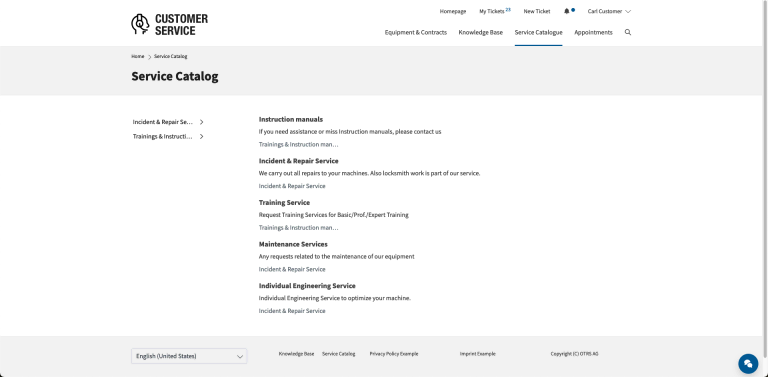Expand the Carl Customer user menu
Screen dimensions: 768x377
[x=609, y=11]
